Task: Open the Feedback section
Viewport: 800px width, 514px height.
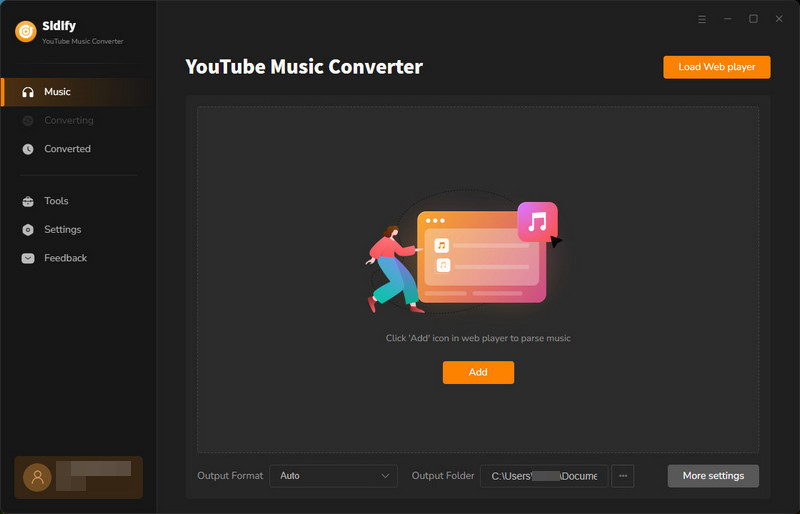Action: point(78,258)
